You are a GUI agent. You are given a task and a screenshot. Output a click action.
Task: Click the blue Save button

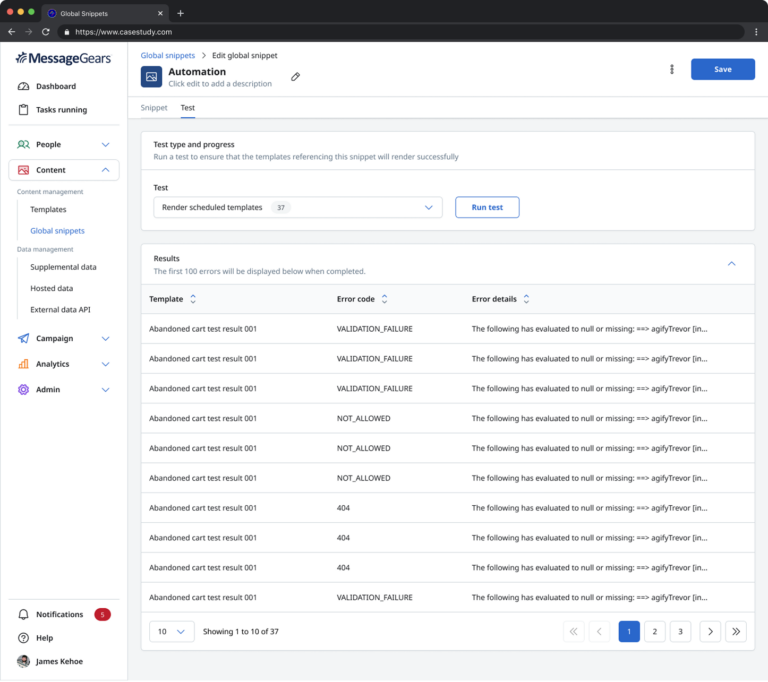(722, 69)
